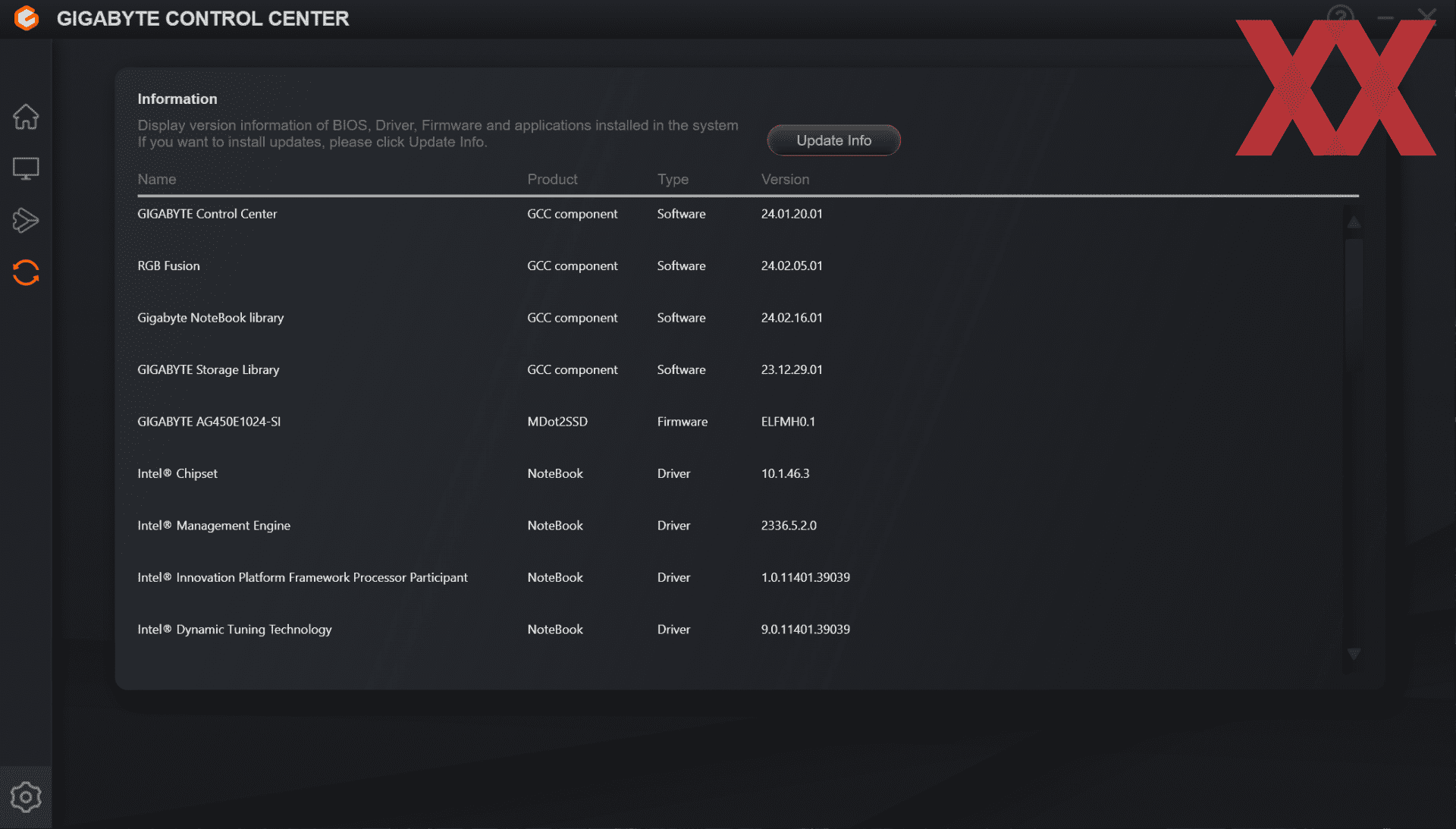Click the Name column header

pos(157,180)
